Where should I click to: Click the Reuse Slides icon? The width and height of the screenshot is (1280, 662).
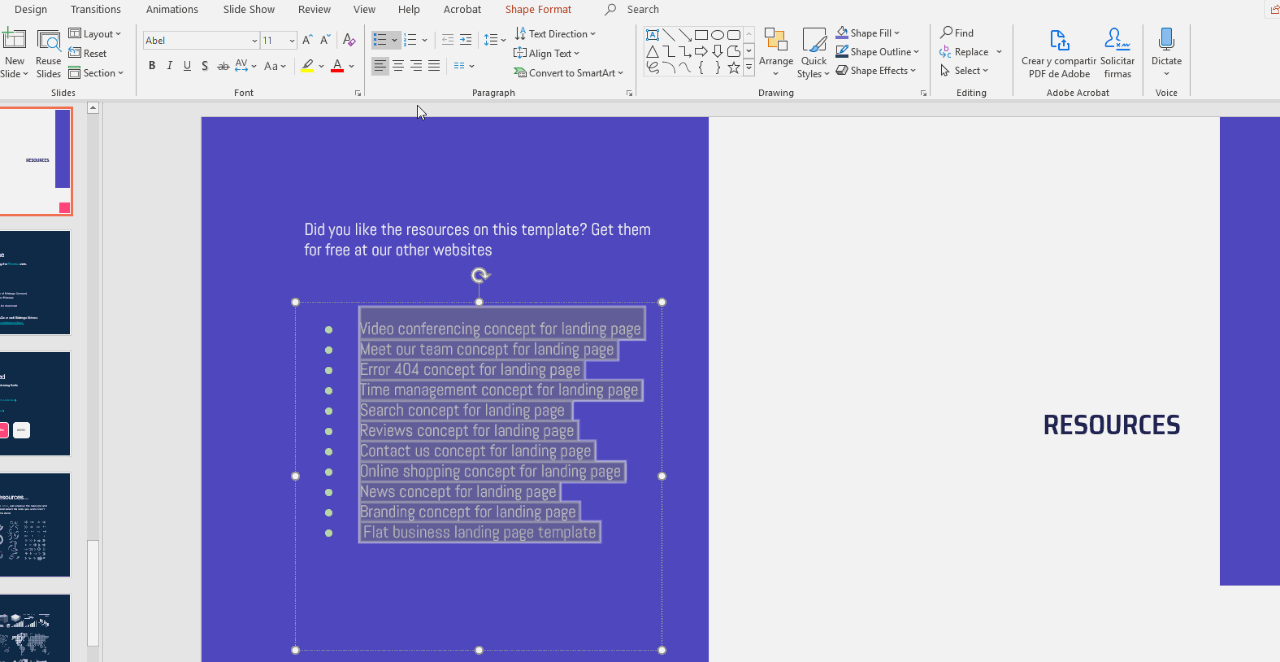click(48, 53)
